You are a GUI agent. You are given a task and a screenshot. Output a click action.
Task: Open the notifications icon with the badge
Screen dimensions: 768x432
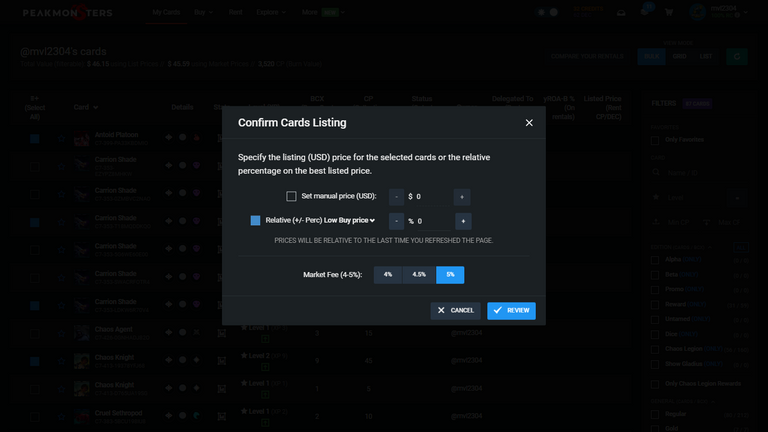pos(646,11)
